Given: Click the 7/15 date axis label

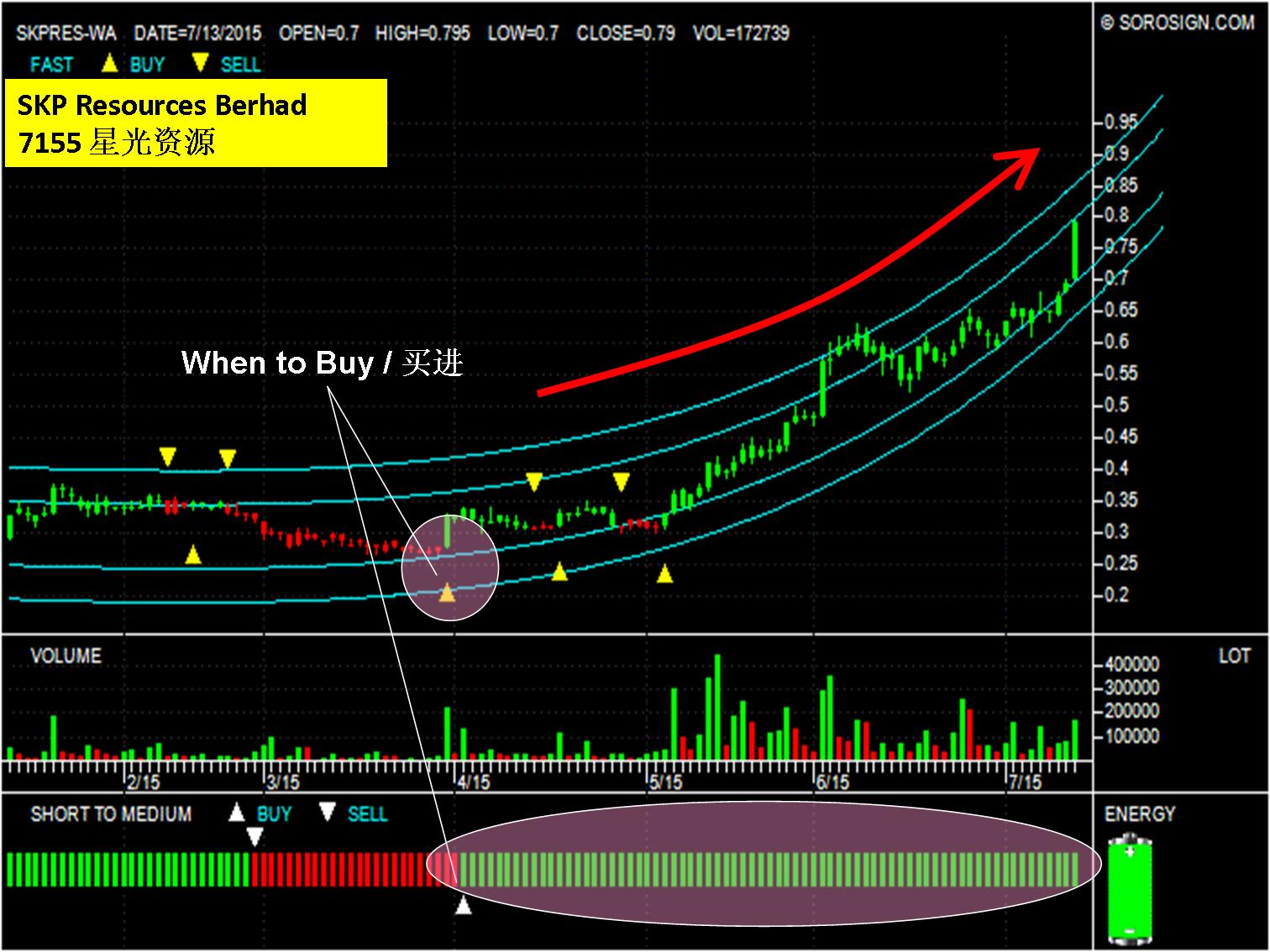Looking at the screenshot, I should click(1024, 782).
